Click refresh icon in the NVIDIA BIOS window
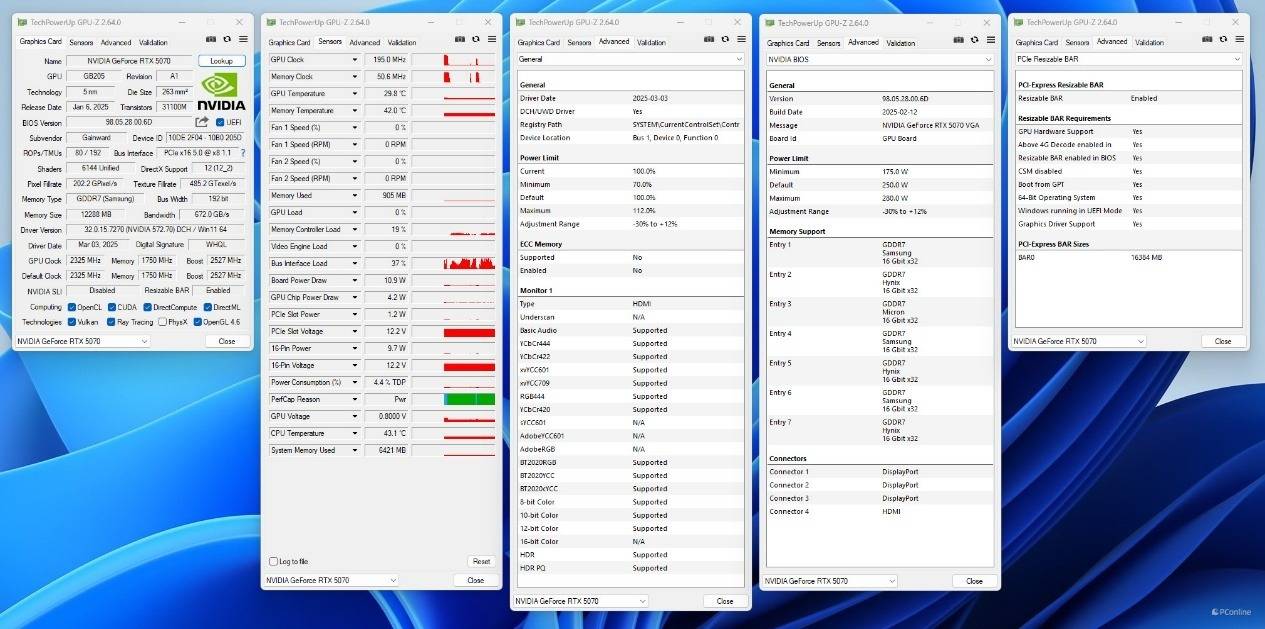The width and height of the screenshot is (1265, 629). tap(974, 40)
